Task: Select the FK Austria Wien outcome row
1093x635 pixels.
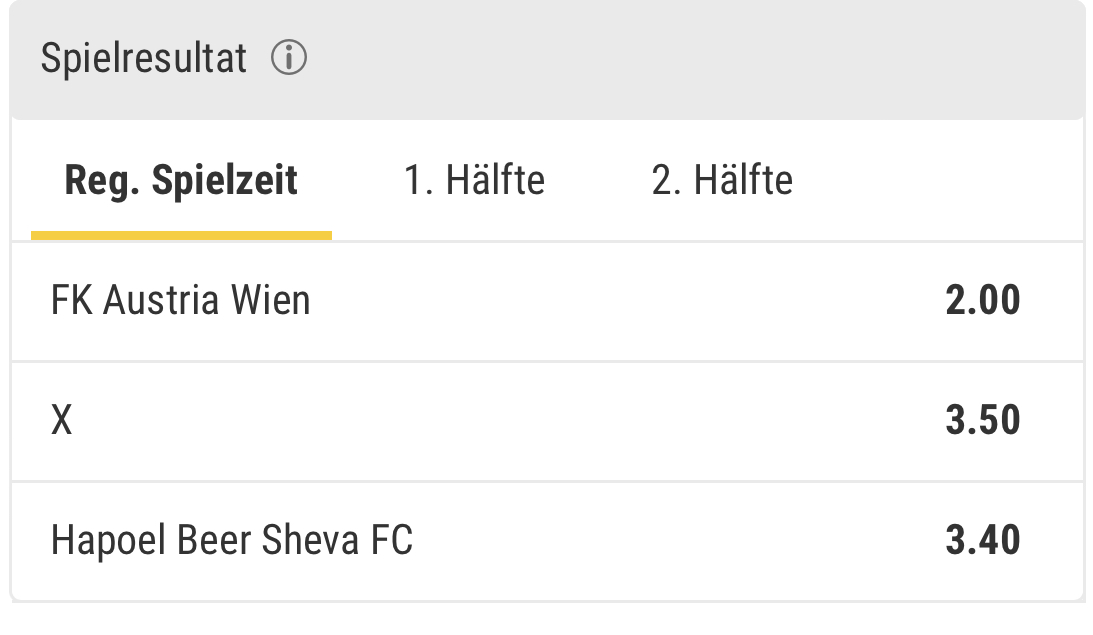Action: tap(547, 302)
